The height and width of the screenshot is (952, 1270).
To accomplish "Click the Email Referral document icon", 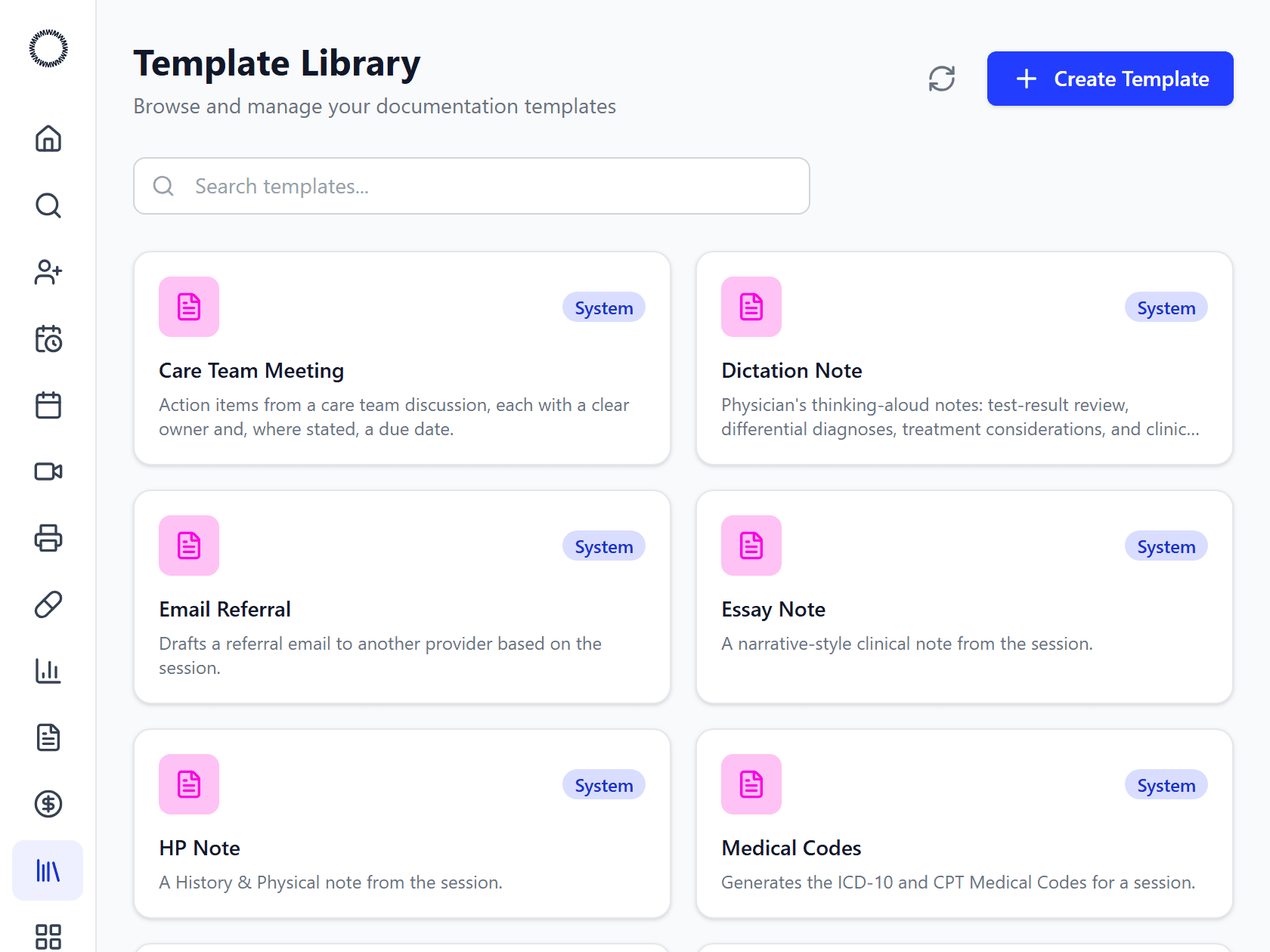I will pos(189,546).
